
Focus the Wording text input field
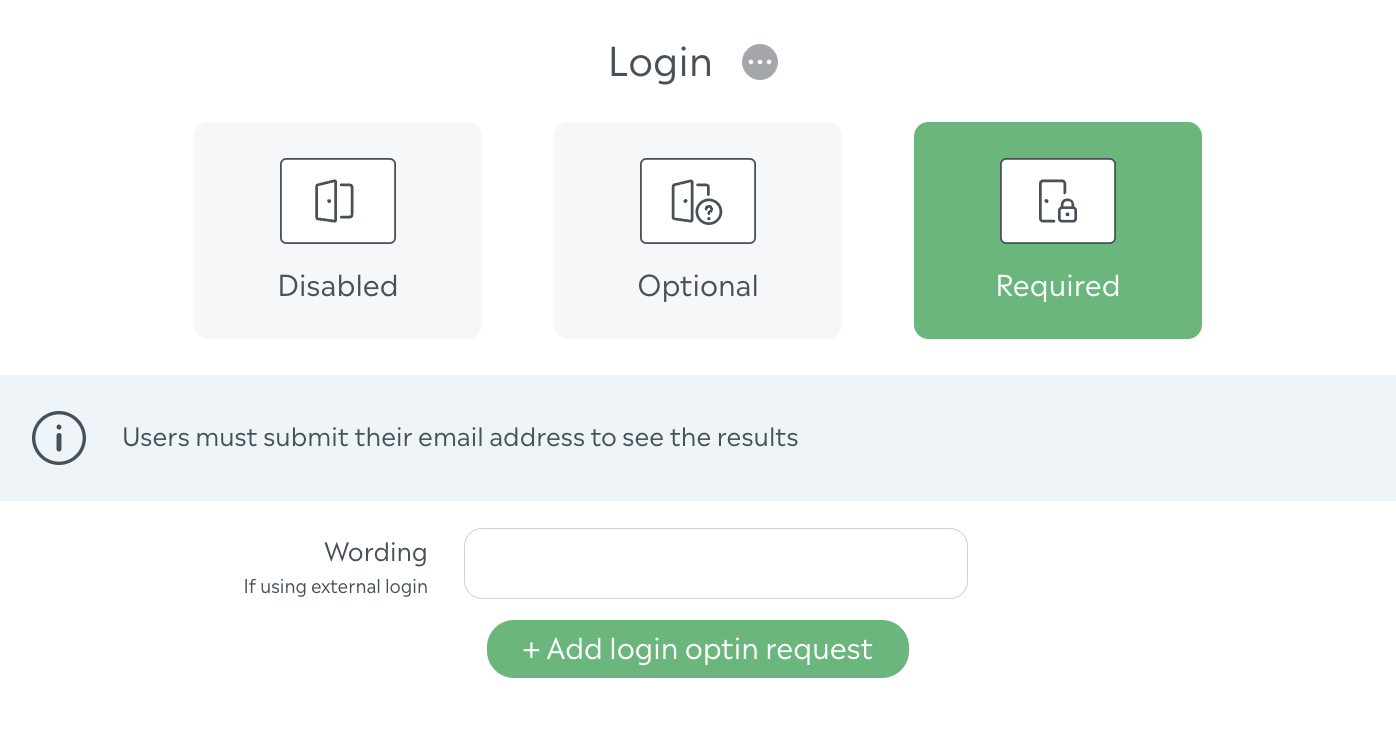click(716, 563)
